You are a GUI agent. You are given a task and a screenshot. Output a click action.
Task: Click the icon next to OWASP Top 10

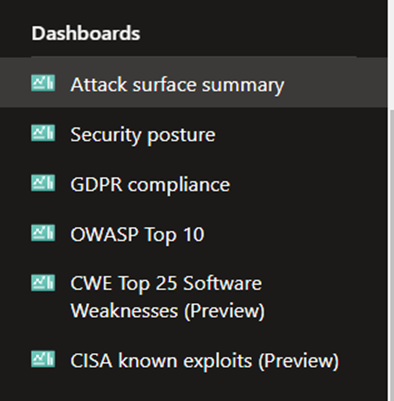point(43,233)
